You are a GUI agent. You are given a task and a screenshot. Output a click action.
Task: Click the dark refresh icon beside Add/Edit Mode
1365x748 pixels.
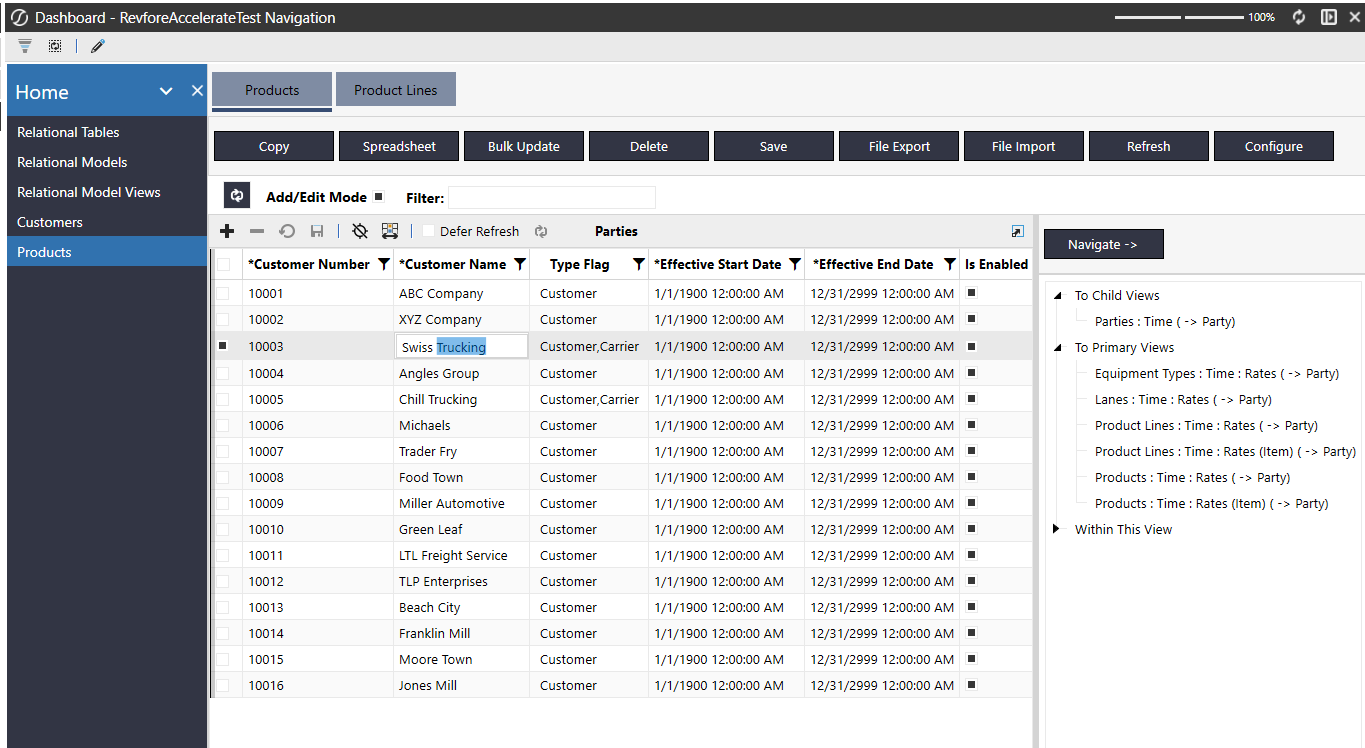[237, 196]
